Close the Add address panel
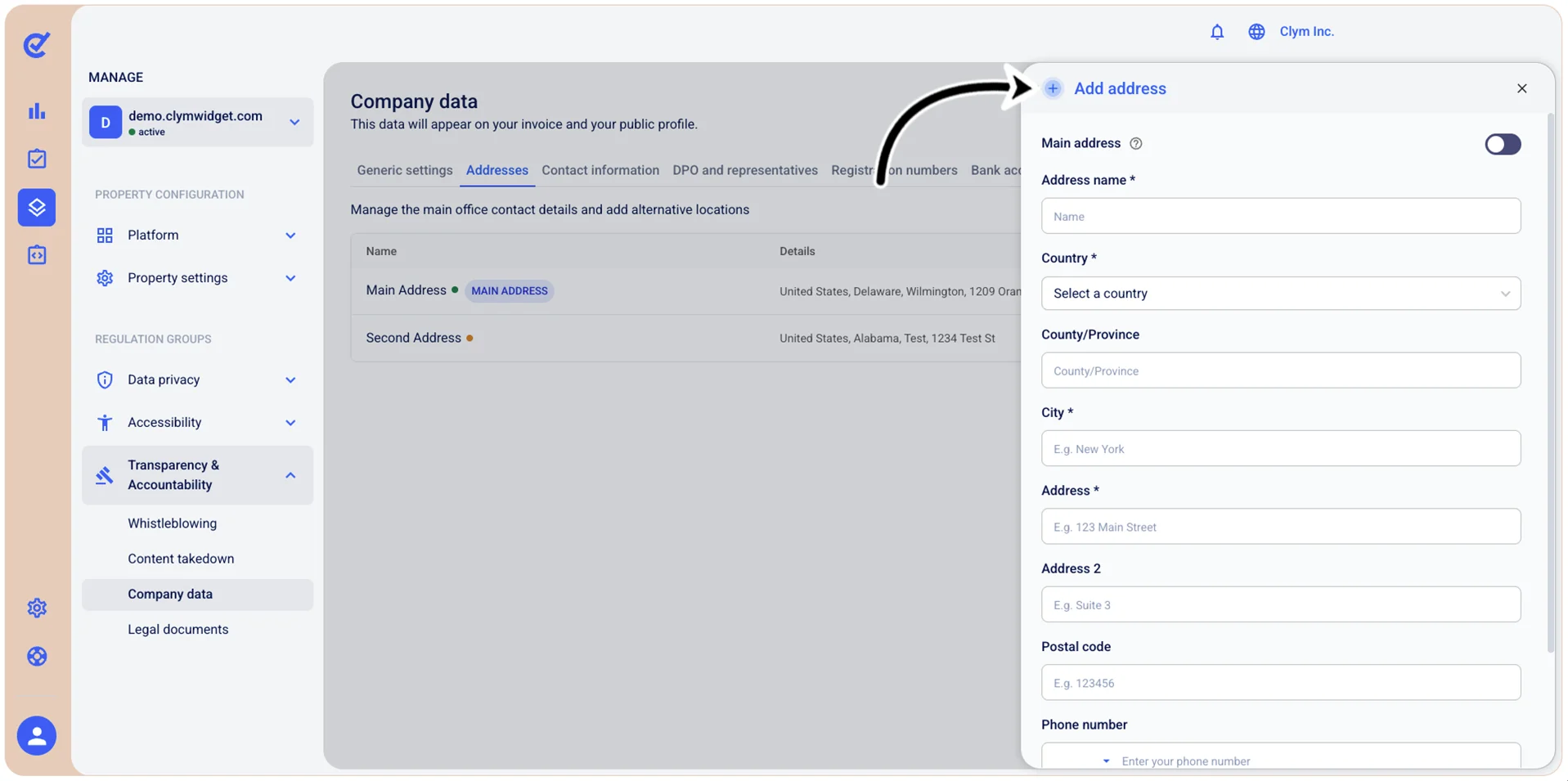Image resolution: width=1568 pixels, height=781 pixels. (x=1521, y=88)
